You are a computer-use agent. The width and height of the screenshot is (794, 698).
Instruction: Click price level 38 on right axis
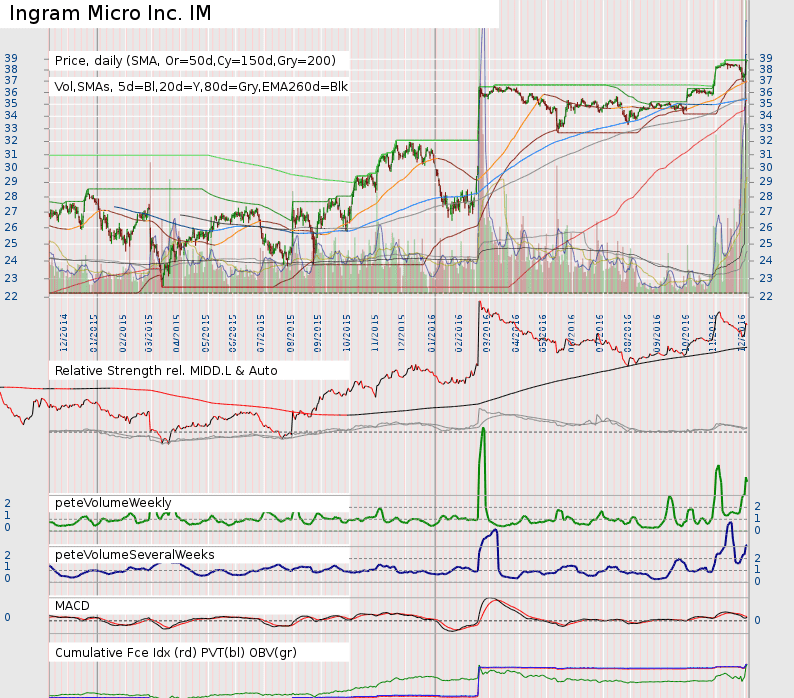(x=766, y=69)
